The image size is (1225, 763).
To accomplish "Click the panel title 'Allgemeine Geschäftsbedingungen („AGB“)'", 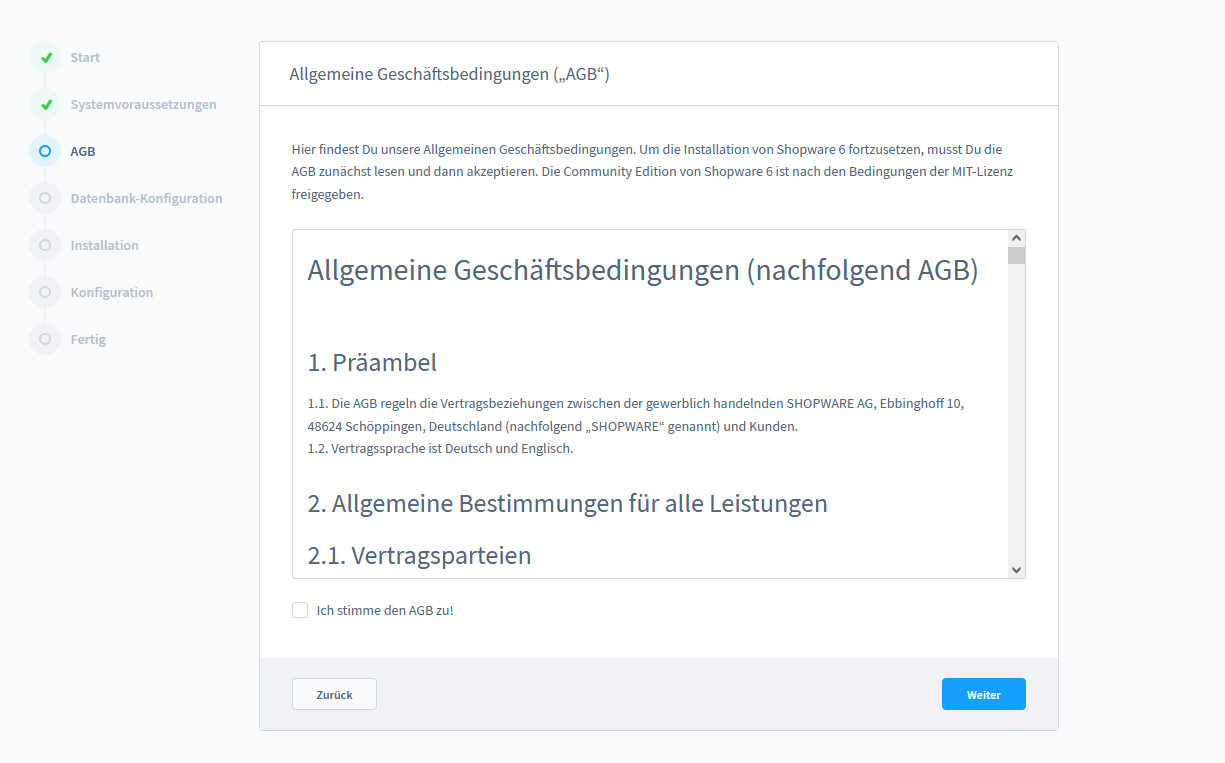I will (449, 74).
